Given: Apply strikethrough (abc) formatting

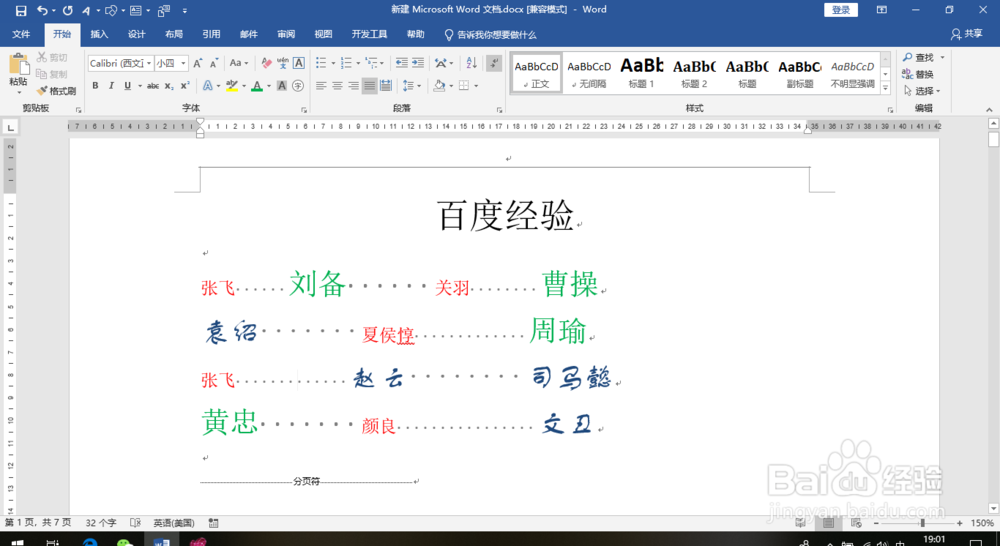Looking at the screenshot, I should click(x=153, y=85).
